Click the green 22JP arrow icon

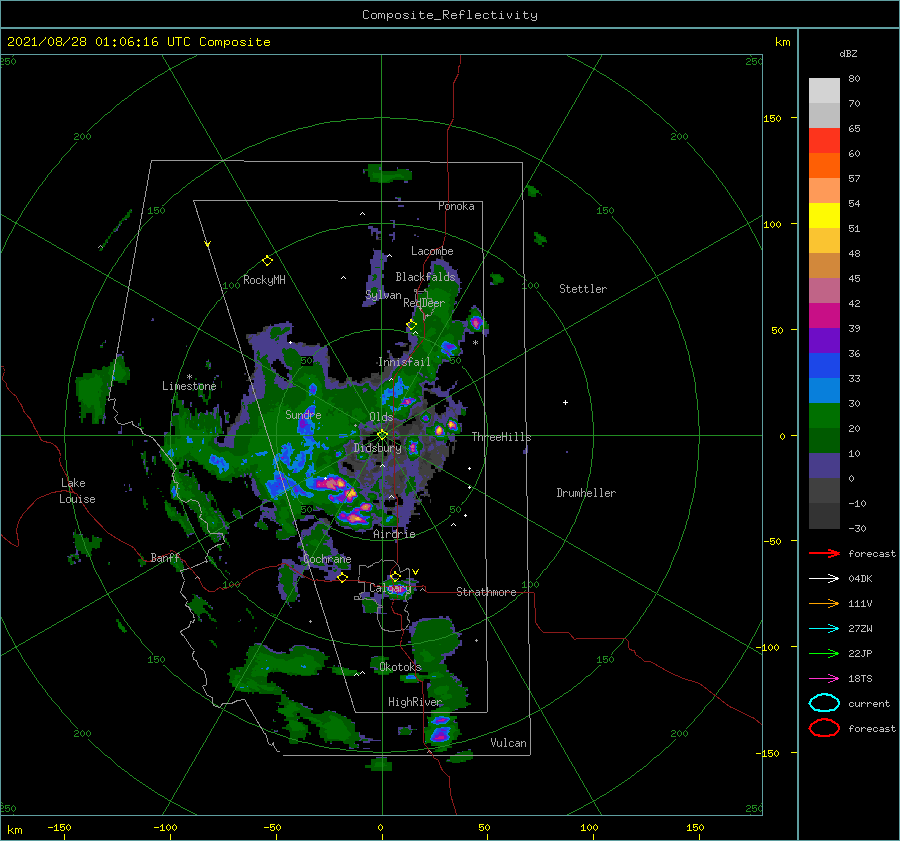[x=824, y=653]
